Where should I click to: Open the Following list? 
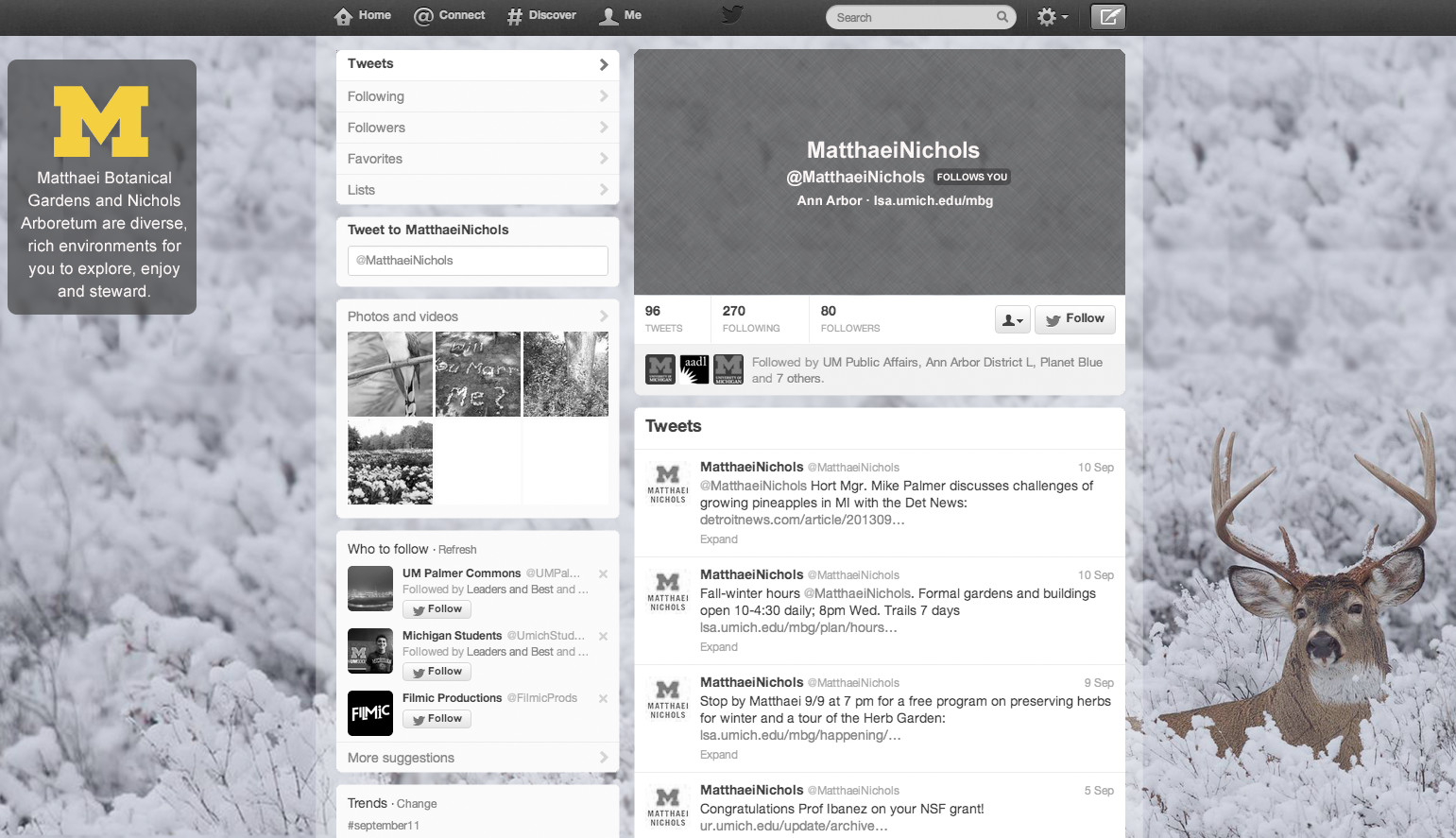click(x=477, y=96)
